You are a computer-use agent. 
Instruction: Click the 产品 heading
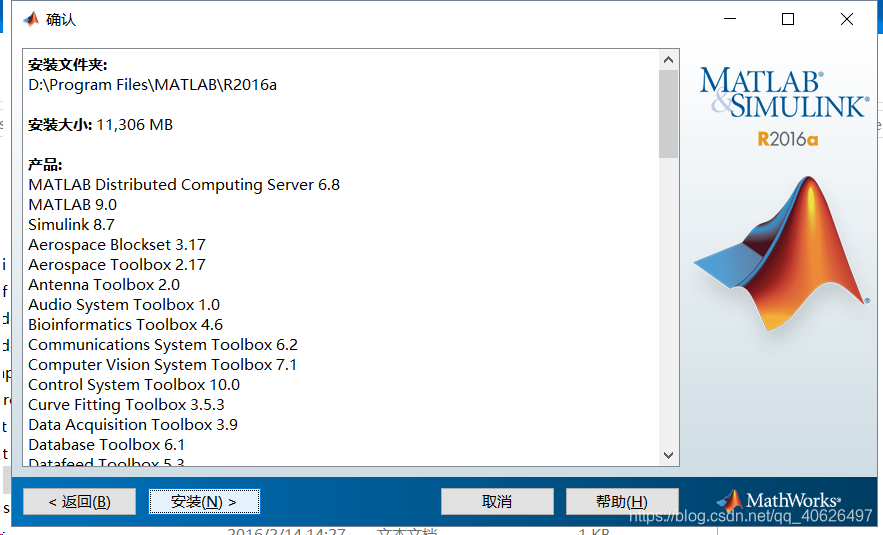pyautogui.click(x=45, y=165)
